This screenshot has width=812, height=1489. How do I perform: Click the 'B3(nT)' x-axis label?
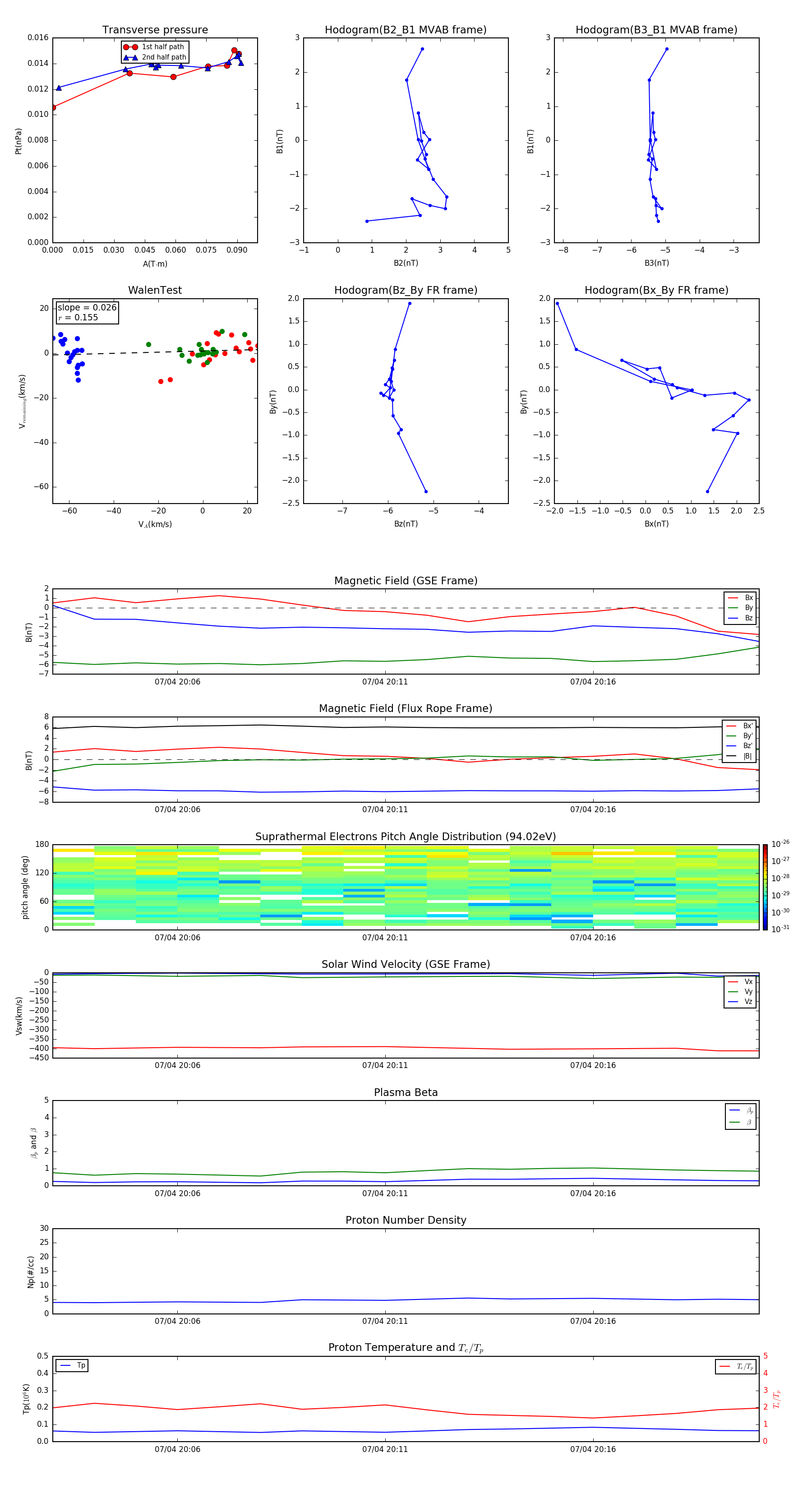656,263
